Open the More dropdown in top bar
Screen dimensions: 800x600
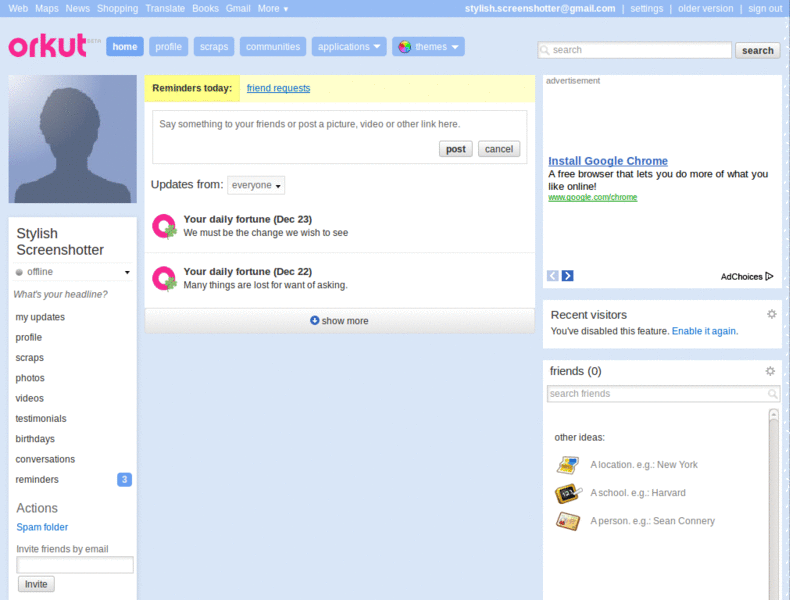[x=272, y=9]
